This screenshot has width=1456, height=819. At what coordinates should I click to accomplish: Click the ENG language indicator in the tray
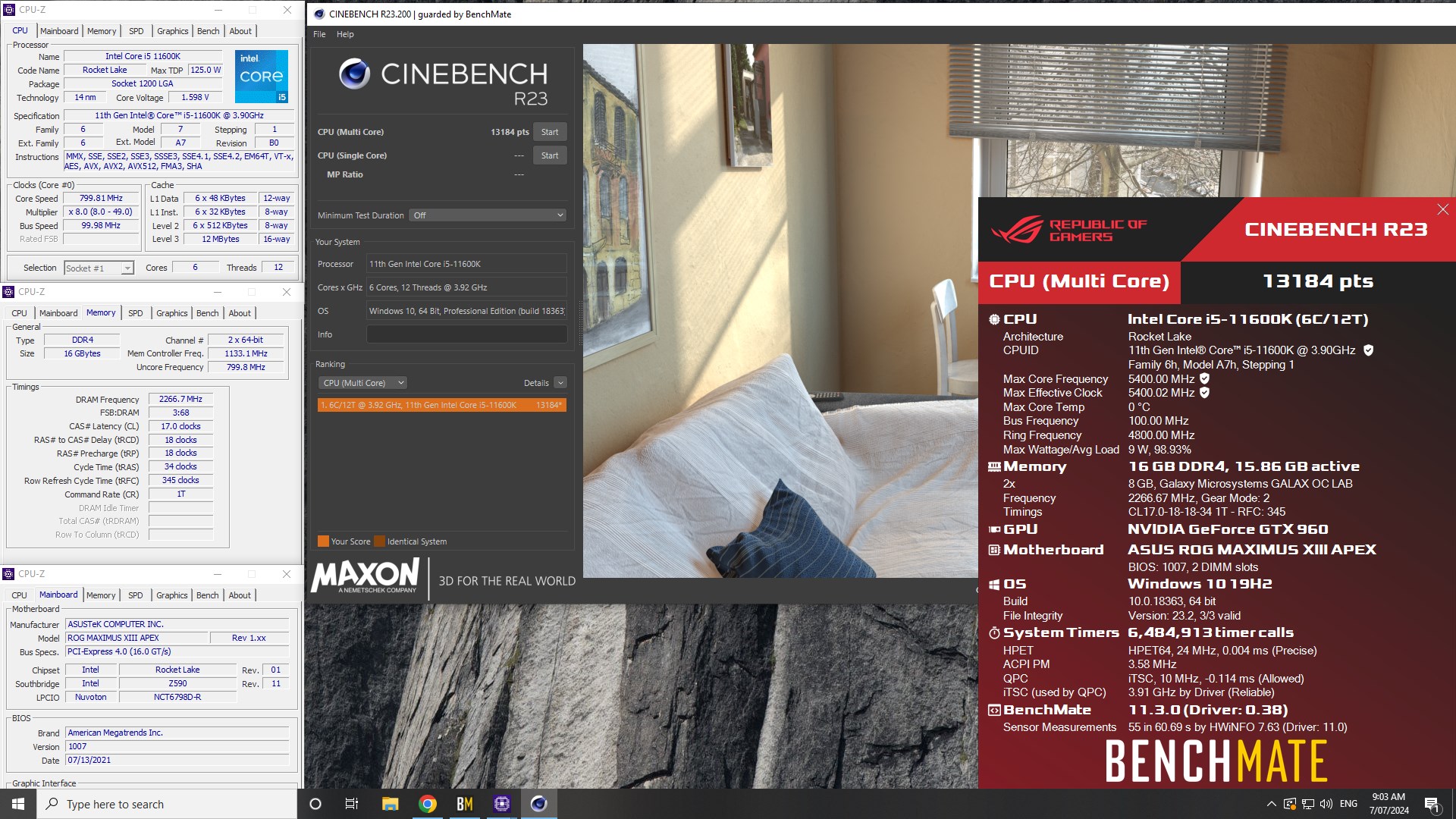point(1348,804)
